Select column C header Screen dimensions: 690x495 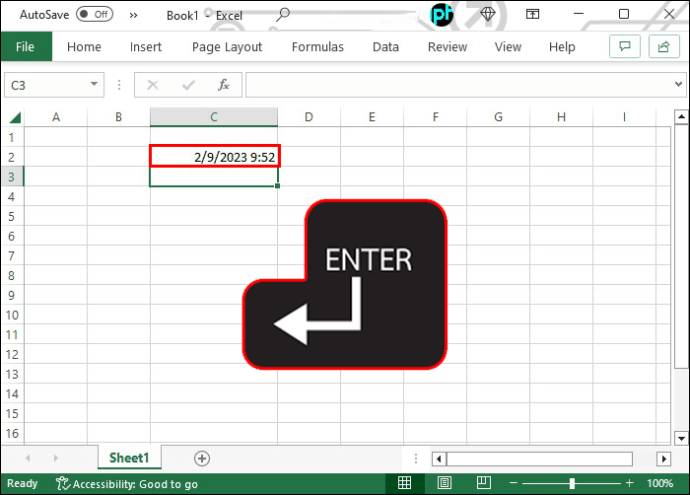(x=214, y=117)
